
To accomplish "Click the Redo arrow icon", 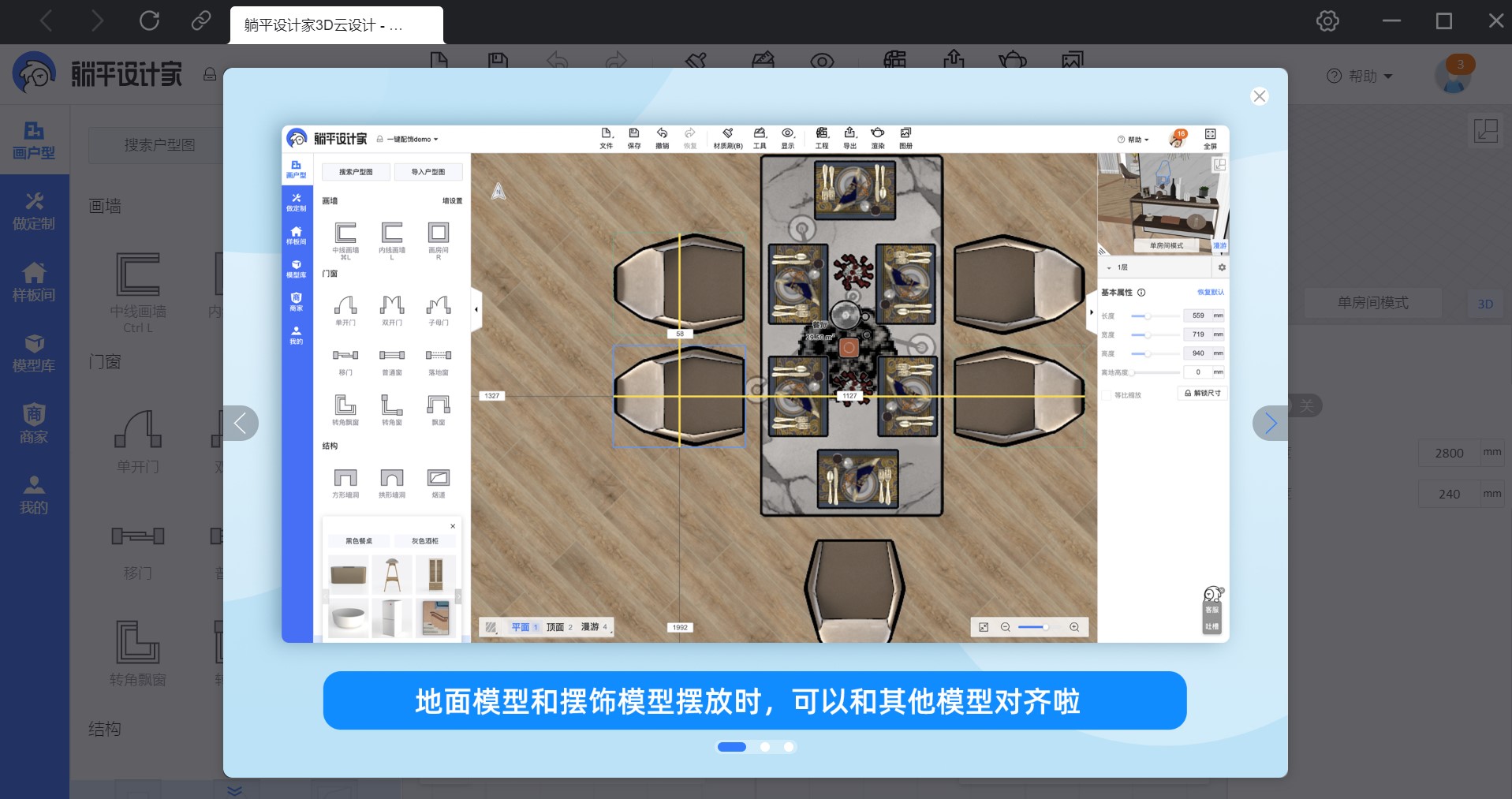I will (x=616, y=60).
